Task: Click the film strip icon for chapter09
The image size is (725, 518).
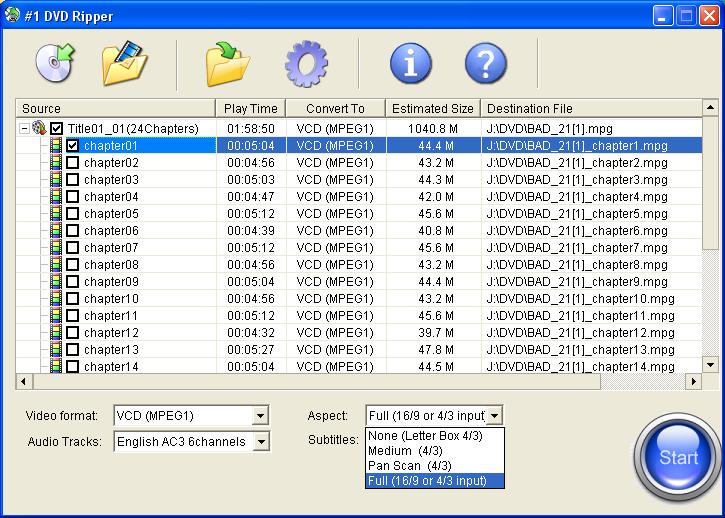Action: [55, 282]
